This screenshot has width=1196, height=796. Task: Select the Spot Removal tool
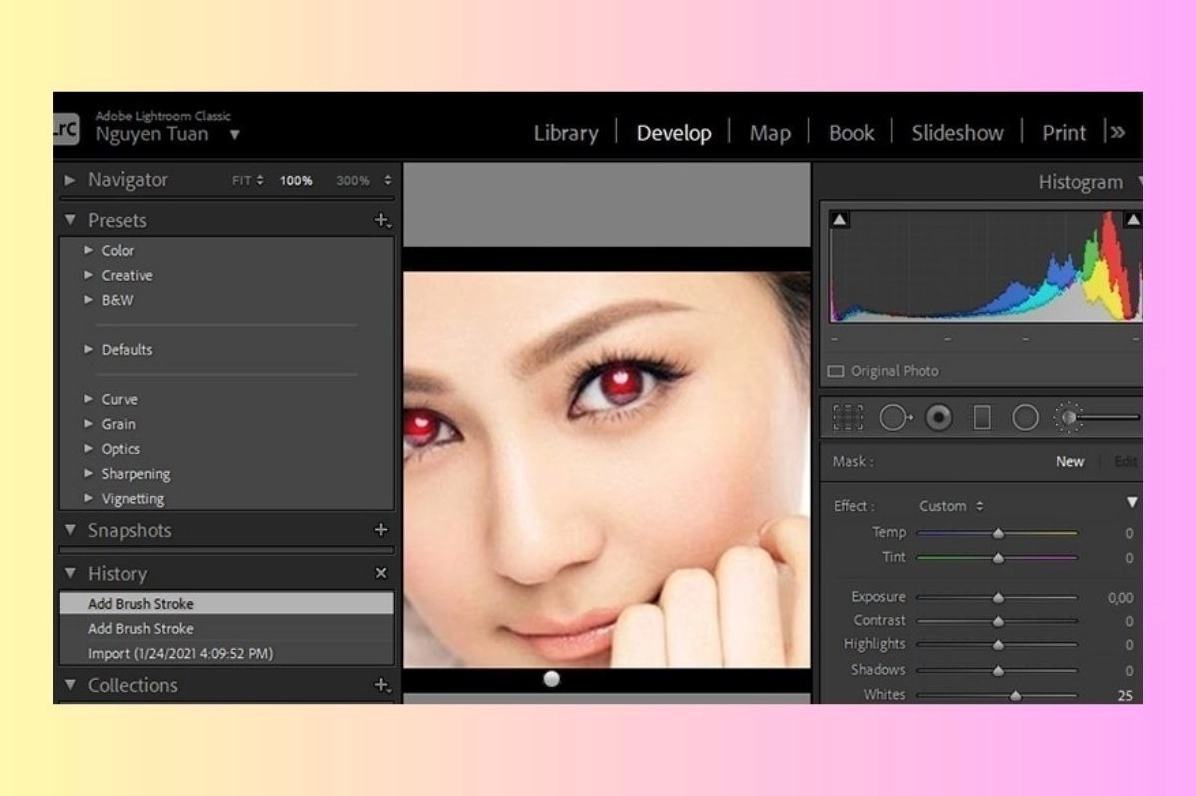tap(894, 418)
